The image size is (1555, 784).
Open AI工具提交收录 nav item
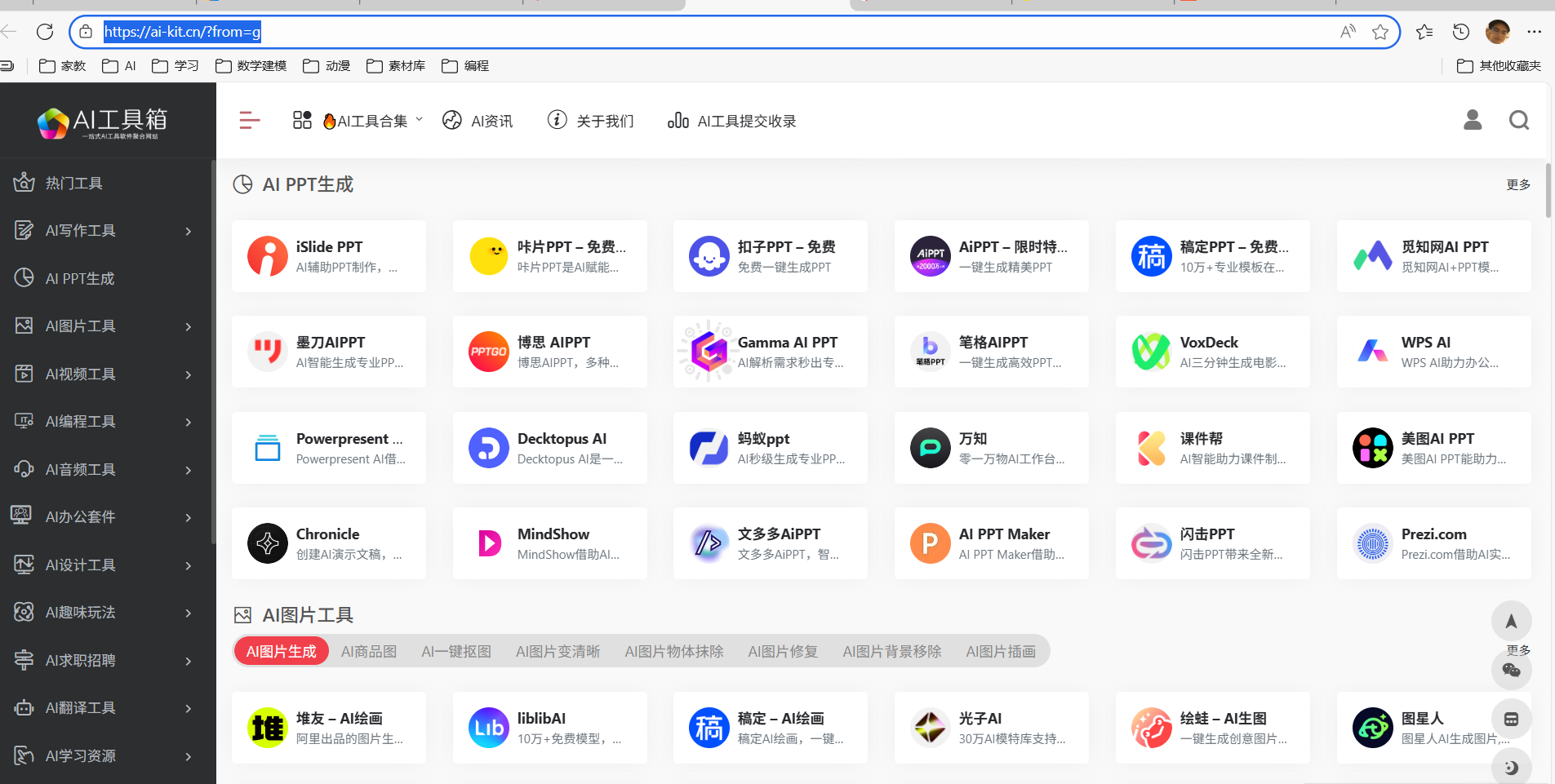[731, 121]
